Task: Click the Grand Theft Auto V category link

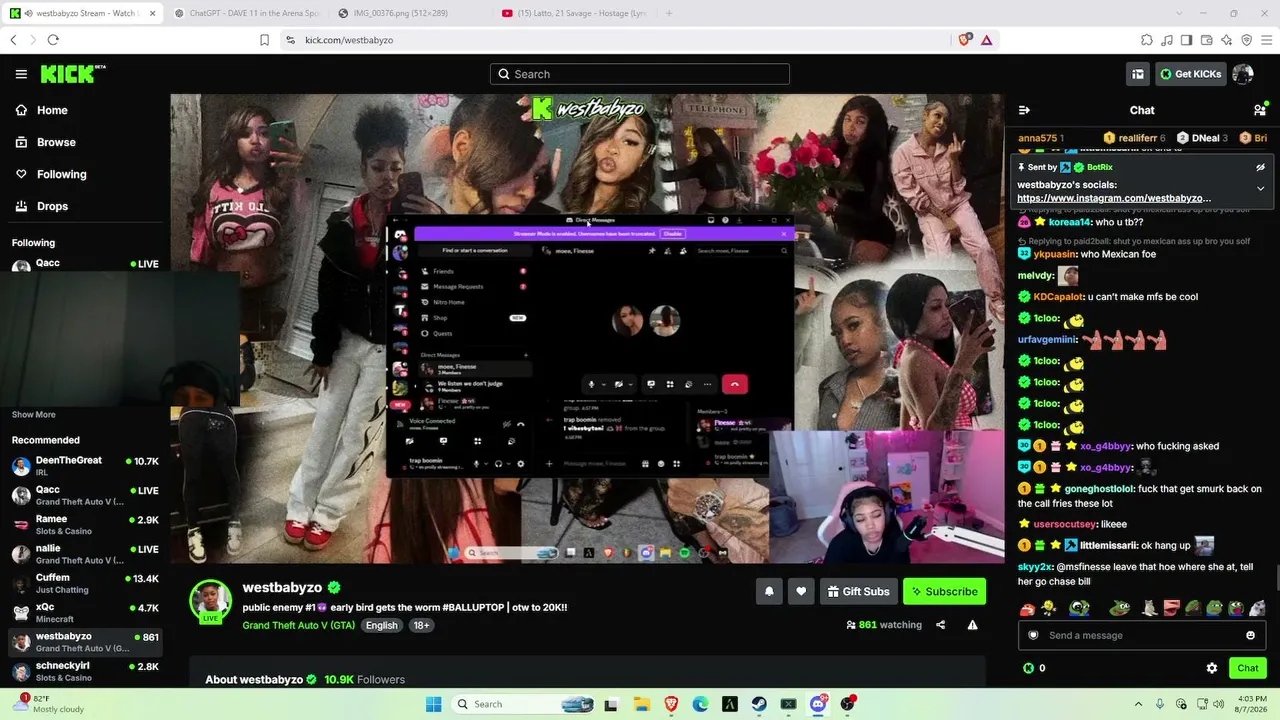Action: pyautogui.click(x=298, y=625)
